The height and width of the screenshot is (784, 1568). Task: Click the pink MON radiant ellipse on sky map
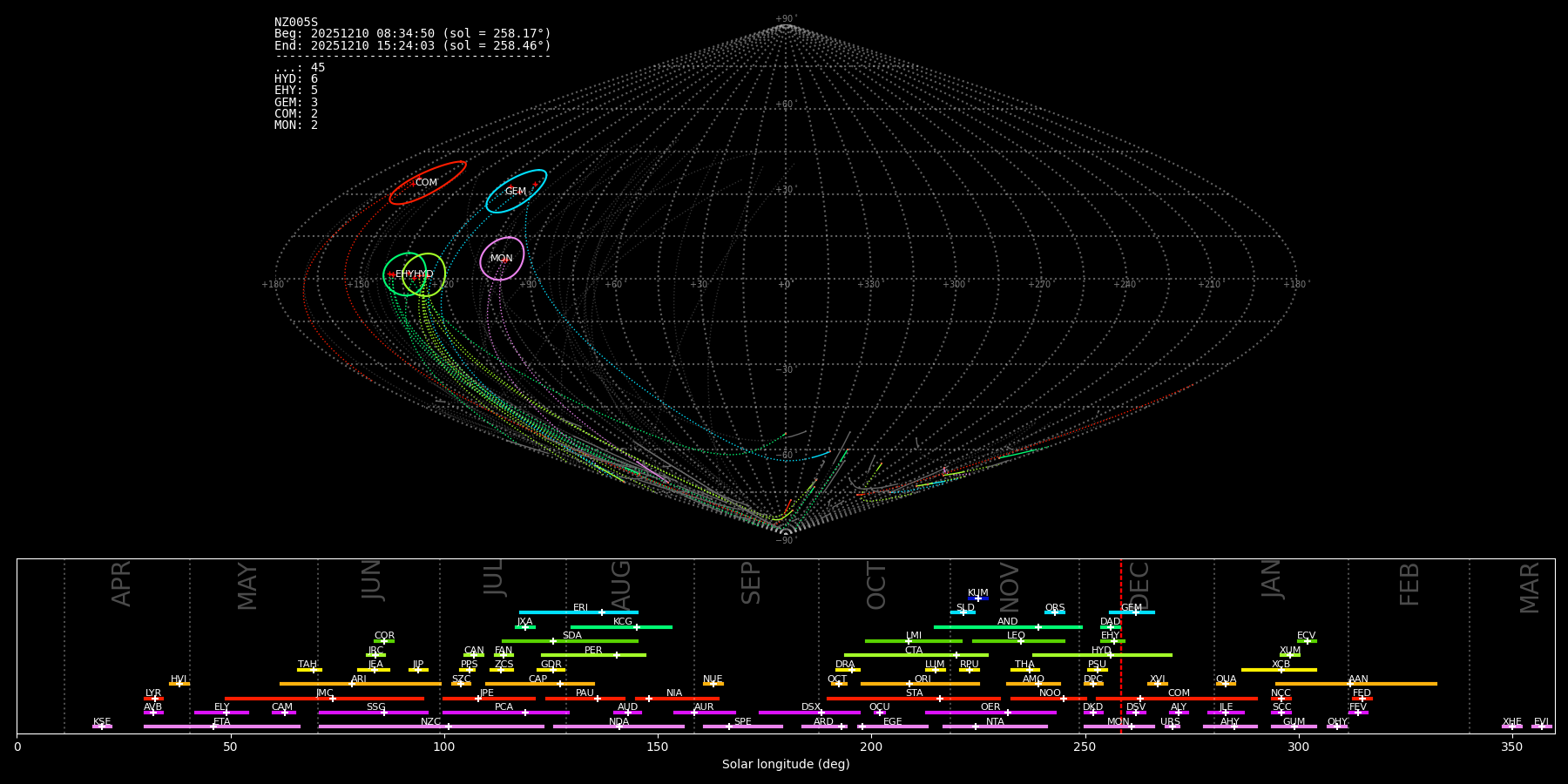(x=502, y=259)
